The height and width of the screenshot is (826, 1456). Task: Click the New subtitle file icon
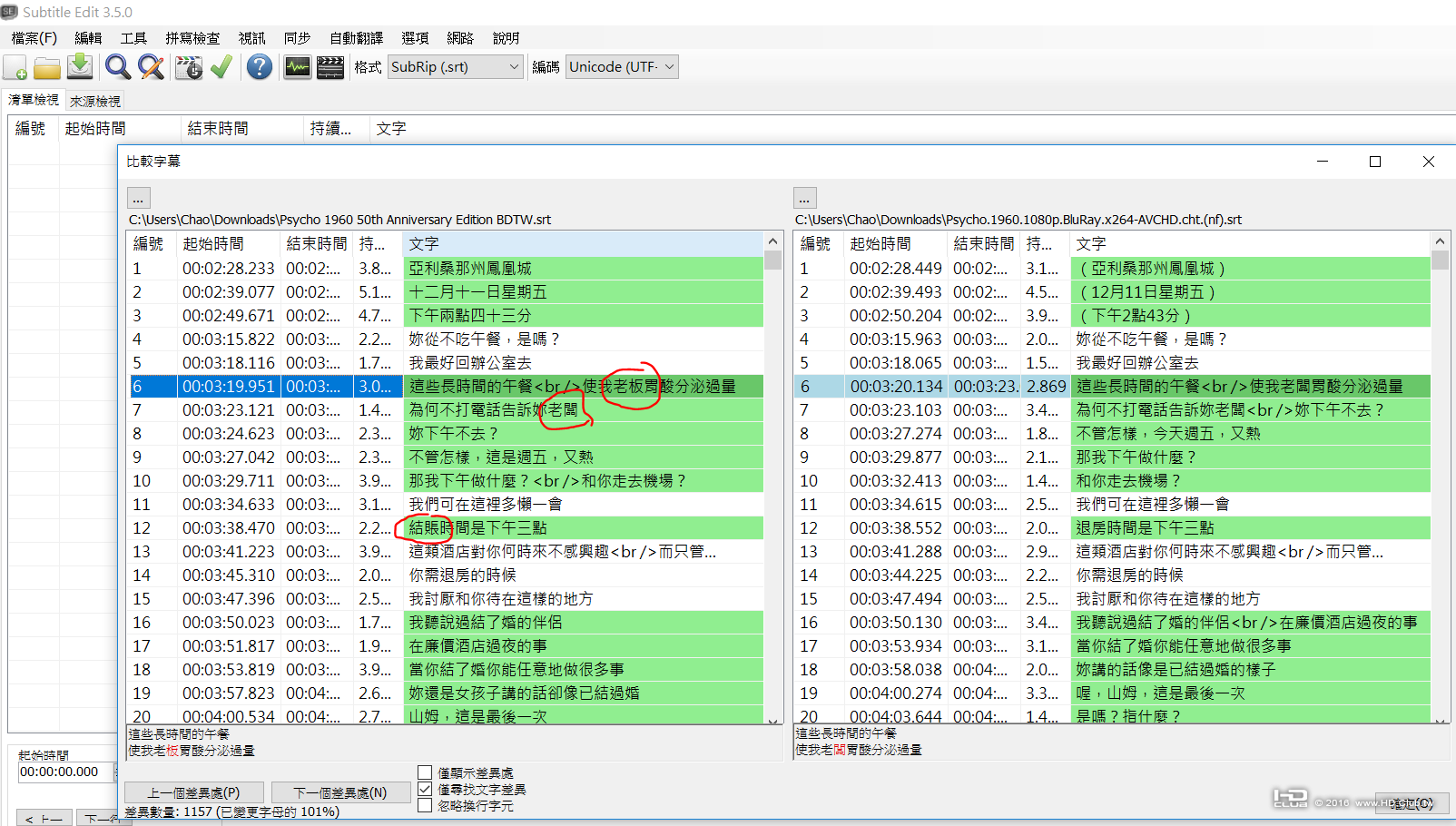(15, 67)
